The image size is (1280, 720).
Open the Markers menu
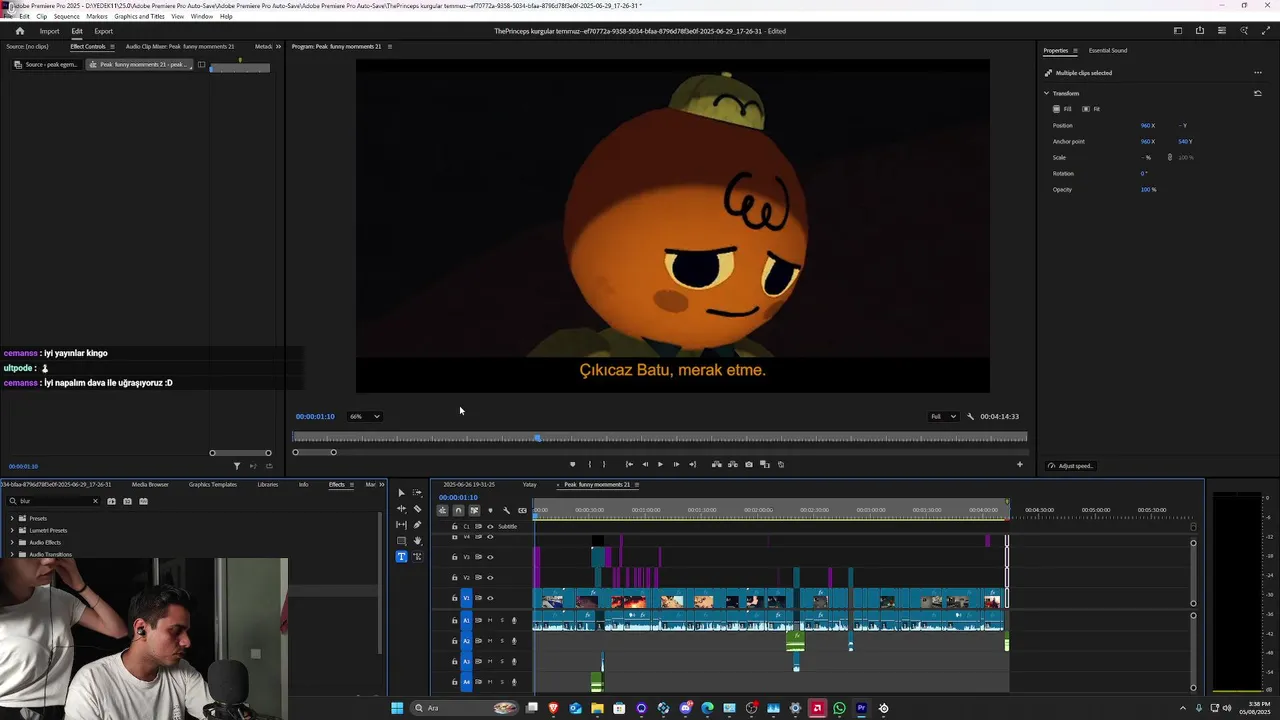(x=97, y=16)
